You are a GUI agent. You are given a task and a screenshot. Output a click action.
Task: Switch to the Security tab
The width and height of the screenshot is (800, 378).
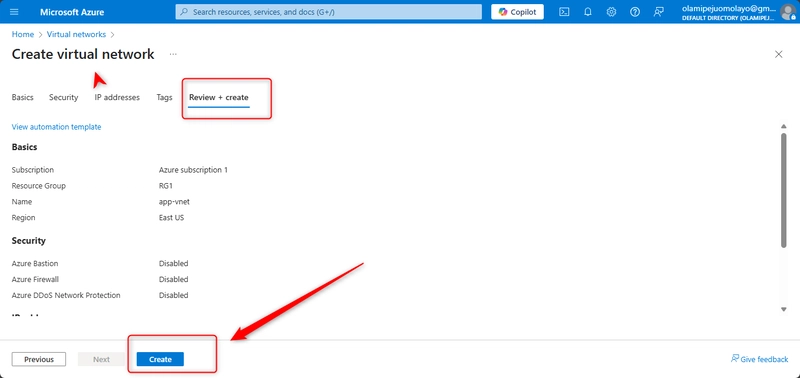pyautogui.click(x=63, y=97)
